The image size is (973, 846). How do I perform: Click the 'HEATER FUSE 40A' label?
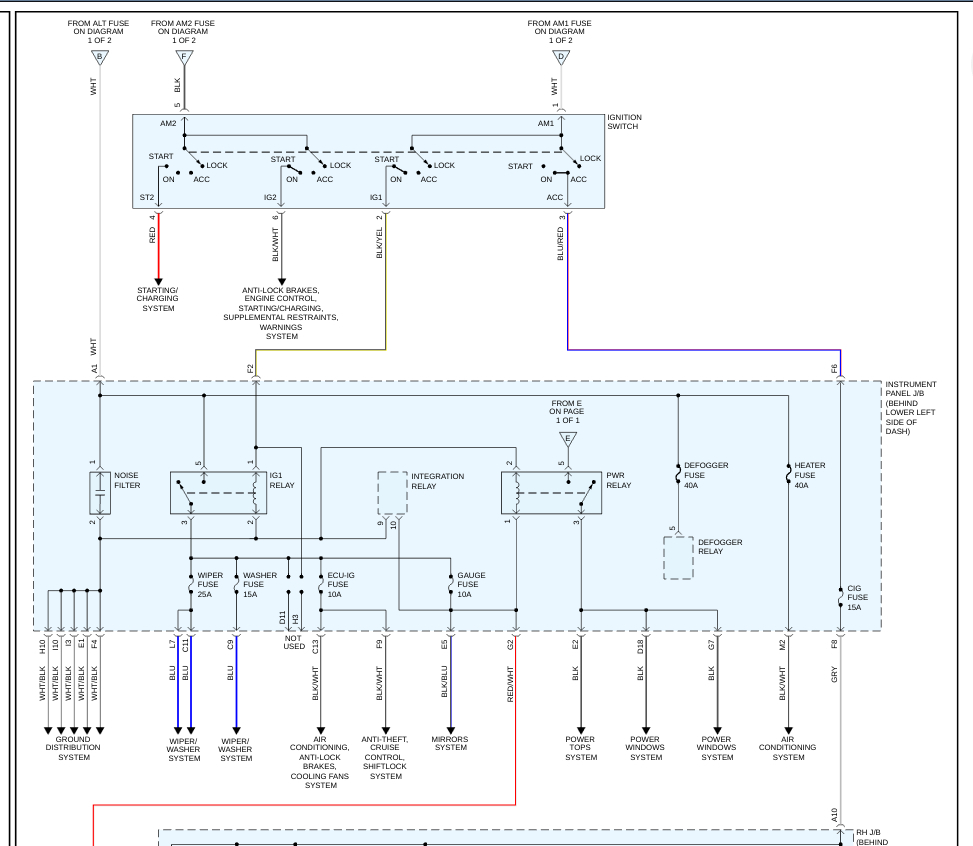tap(810, 475)
